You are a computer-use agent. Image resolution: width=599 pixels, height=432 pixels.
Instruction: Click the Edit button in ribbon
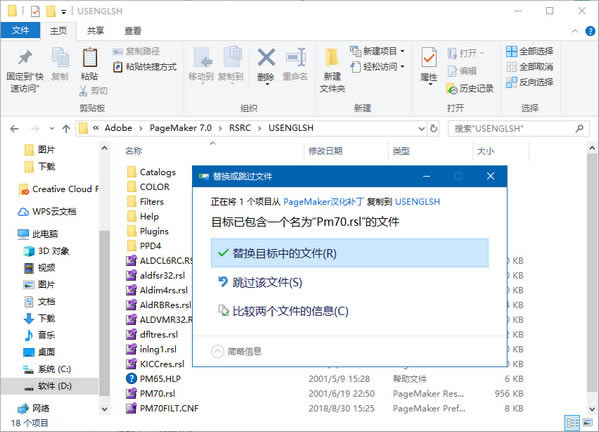[x=462, y=71]
